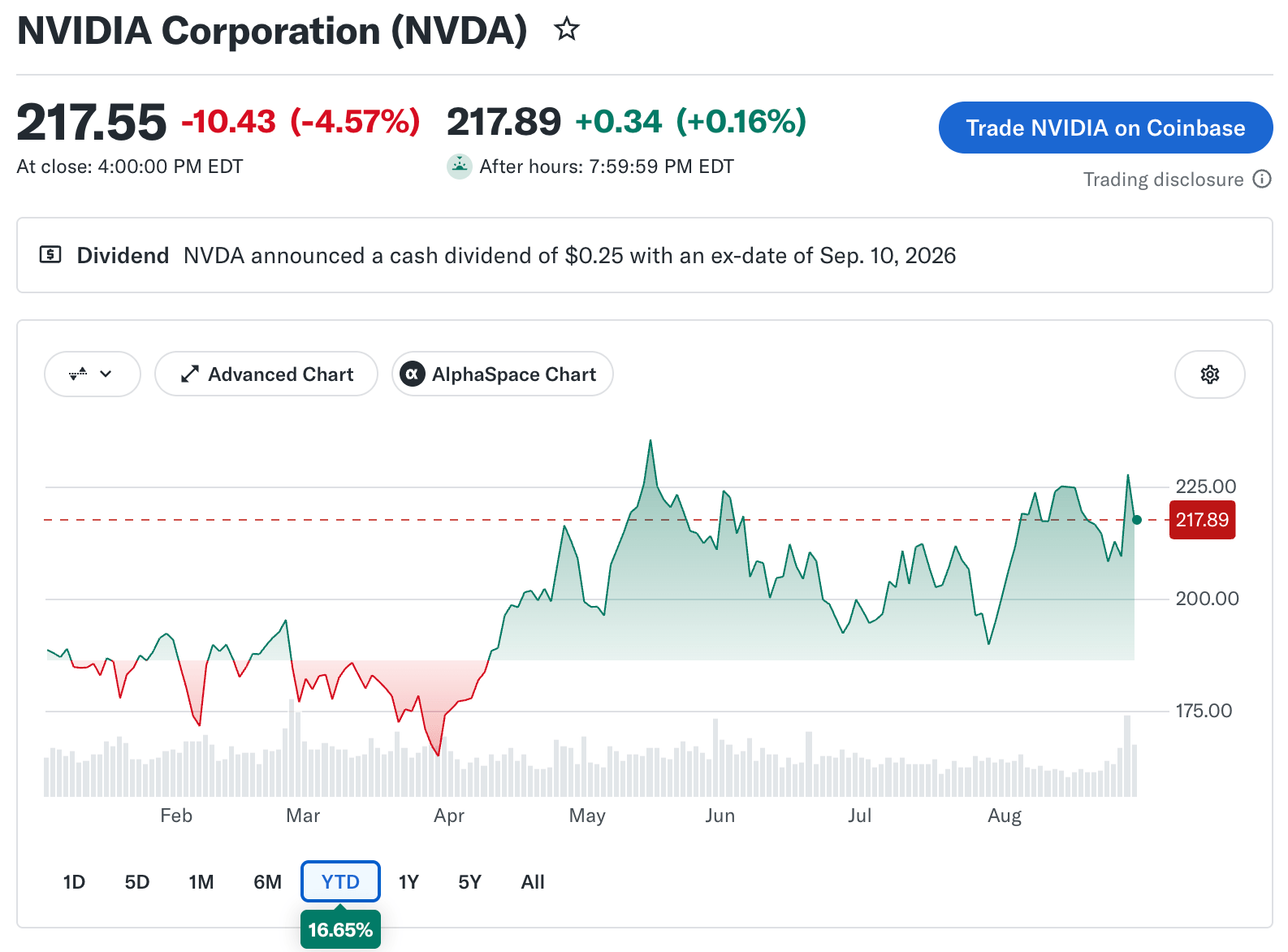The width and height of the screenshot is (1288, 952).
Task: Select the 1D time range
Action: click(x=74, y=882)
